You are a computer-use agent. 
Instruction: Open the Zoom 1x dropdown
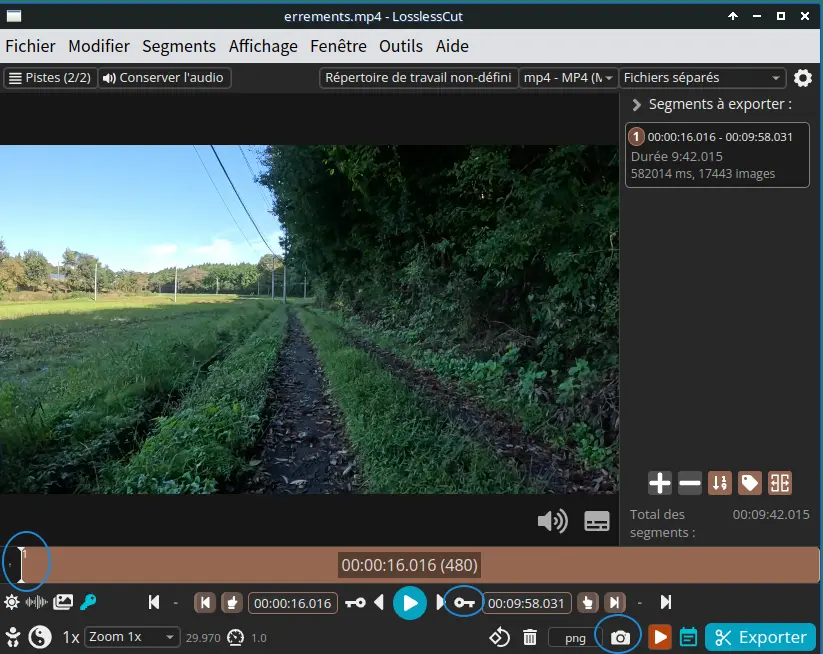point(132,637)
